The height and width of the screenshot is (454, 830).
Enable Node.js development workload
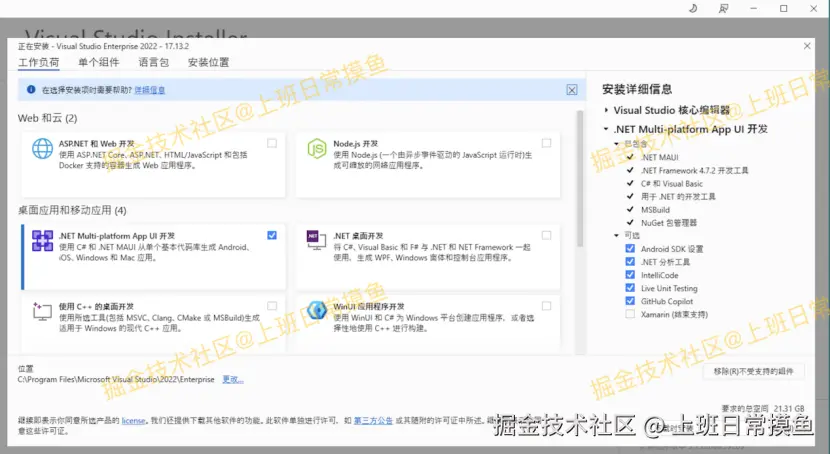[546, 143]
